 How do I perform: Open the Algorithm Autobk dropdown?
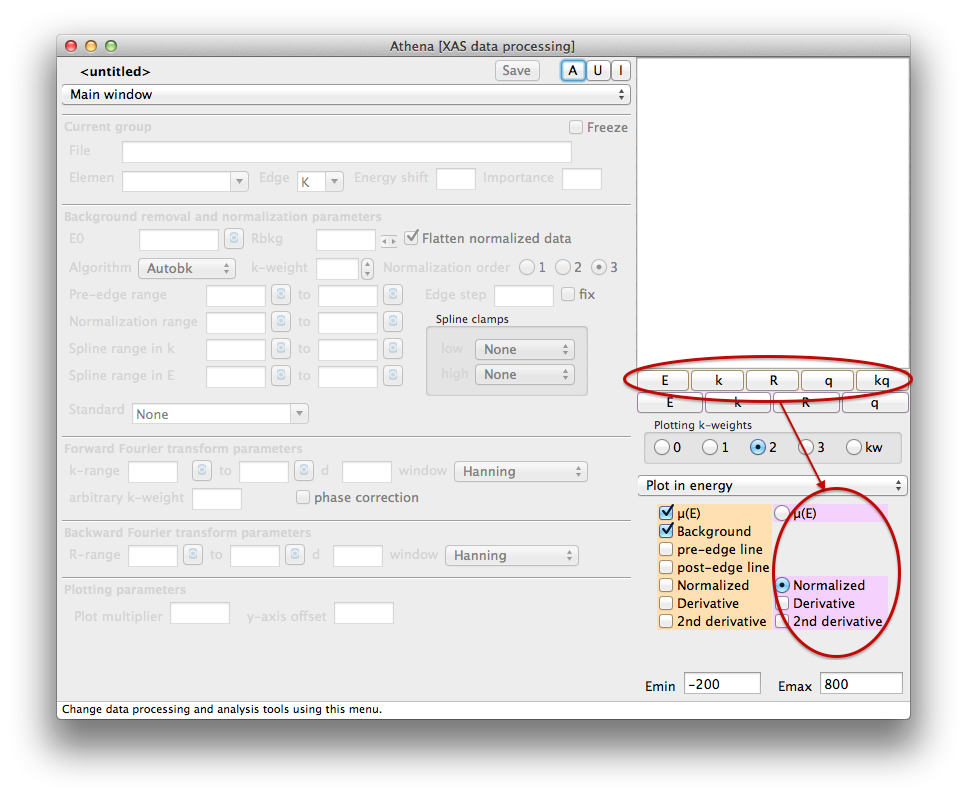pos(187,268)
